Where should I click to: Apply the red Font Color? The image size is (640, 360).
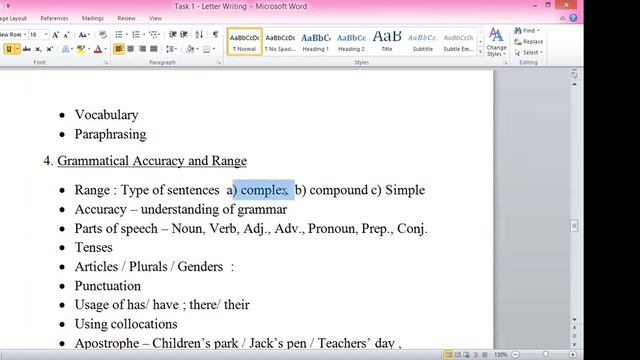click(98, 49)
